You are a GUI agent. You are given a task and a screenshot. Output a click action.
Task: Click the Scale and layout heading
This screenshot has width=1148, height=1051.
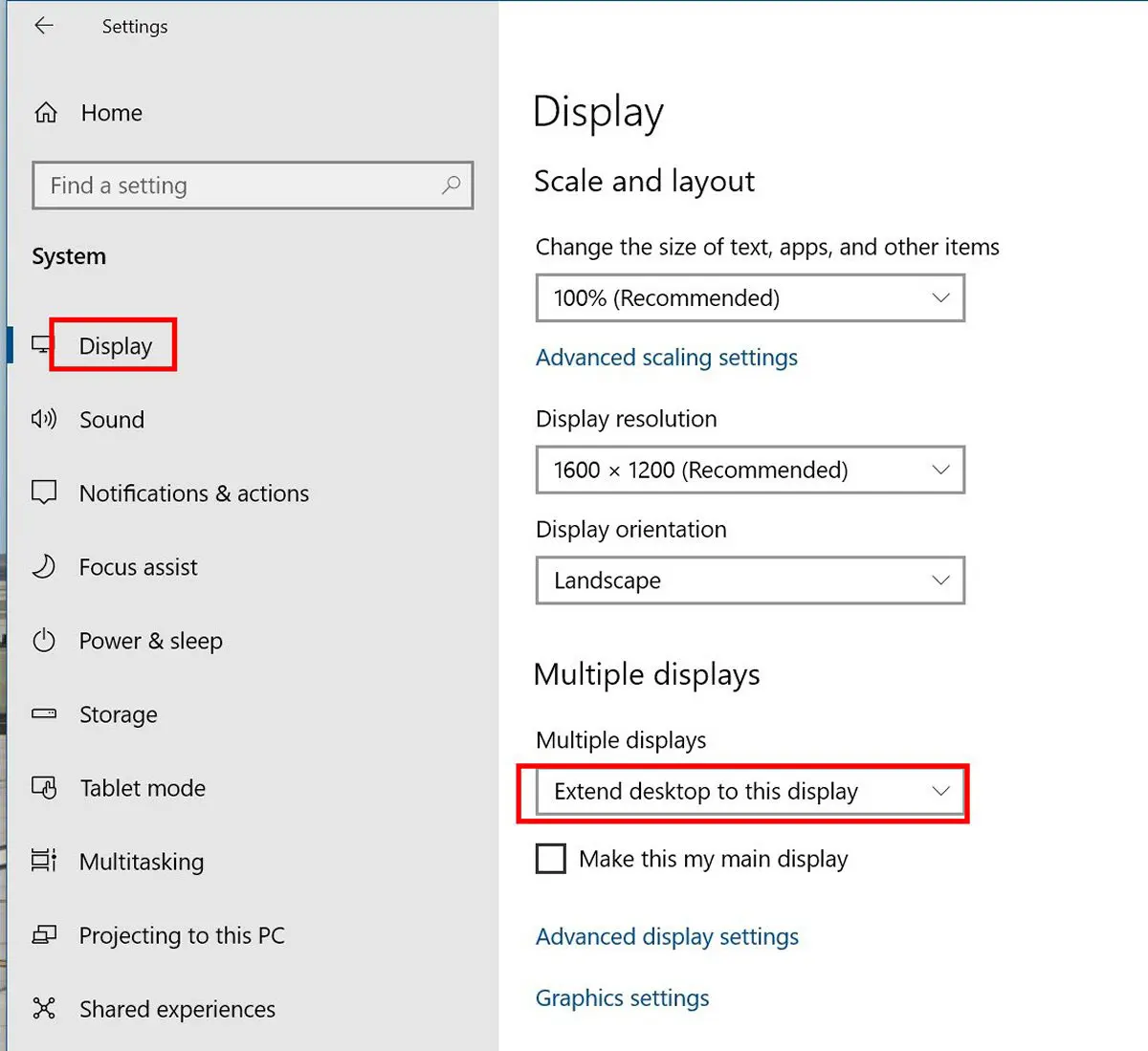coord(645,182)
